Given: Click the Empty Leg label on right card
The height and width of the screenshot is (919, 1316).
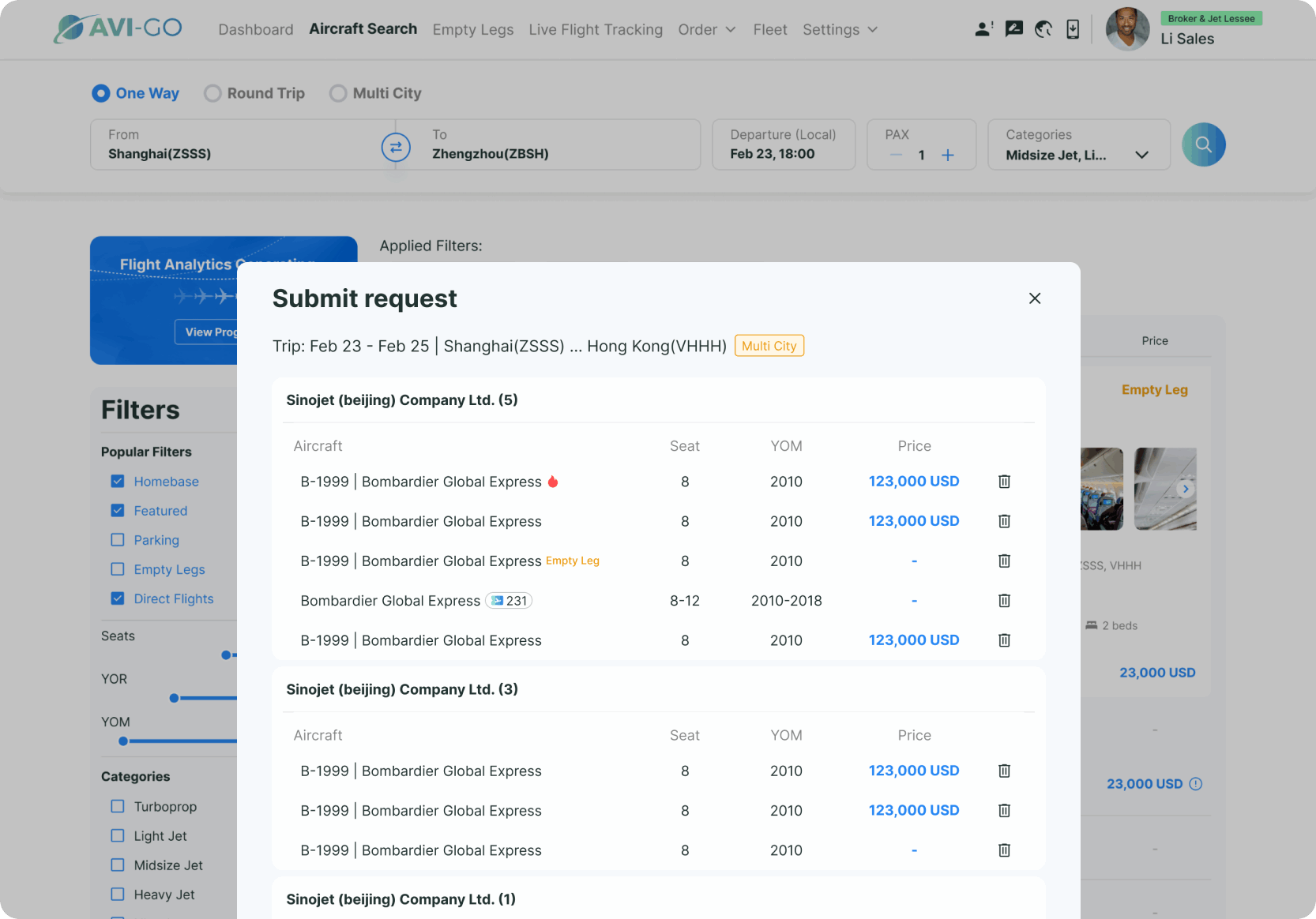Looking at the screenshot, I should tap(1155, 389).
